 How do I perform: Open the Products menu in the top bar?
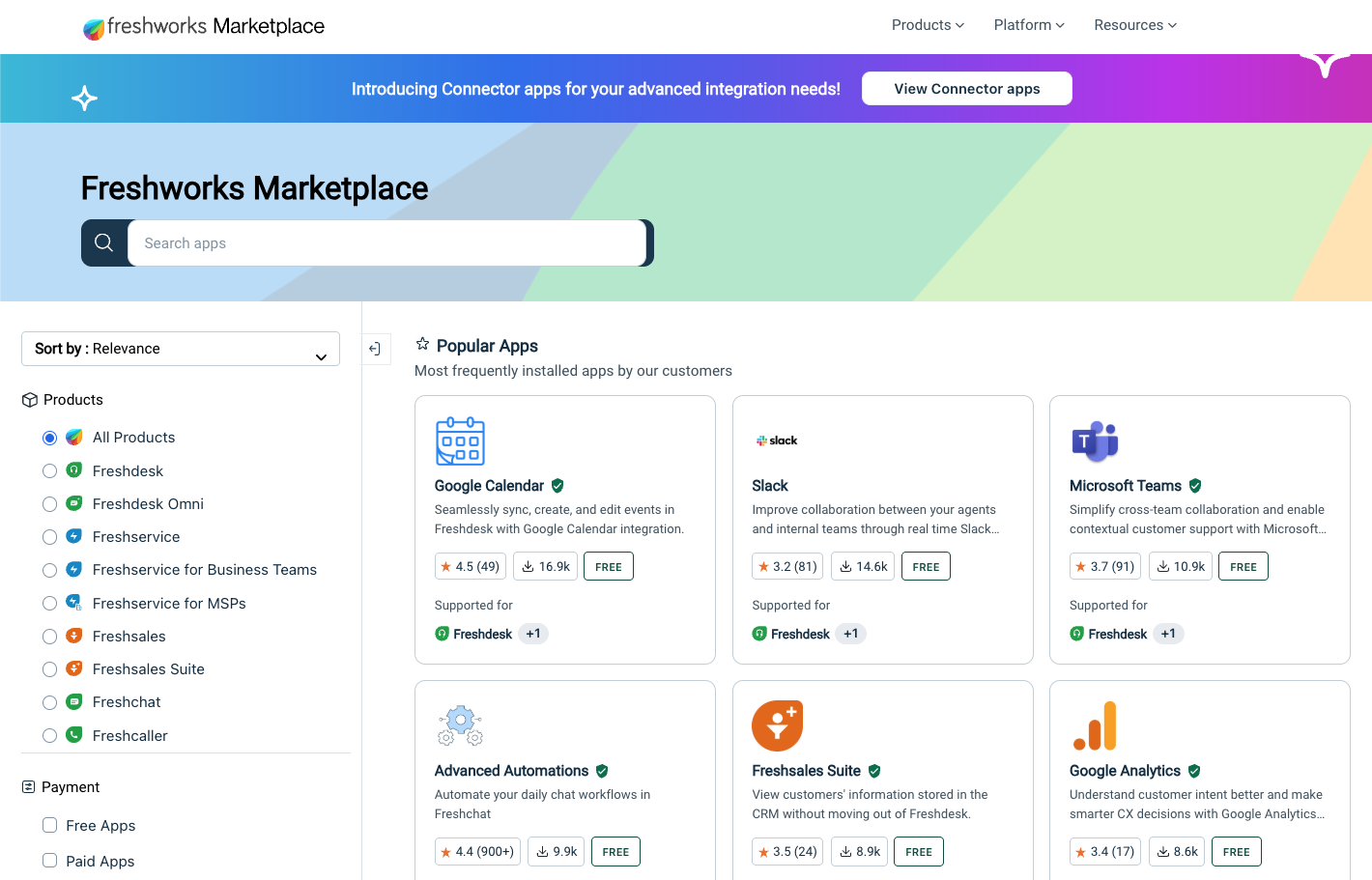[x=927, y=25]
